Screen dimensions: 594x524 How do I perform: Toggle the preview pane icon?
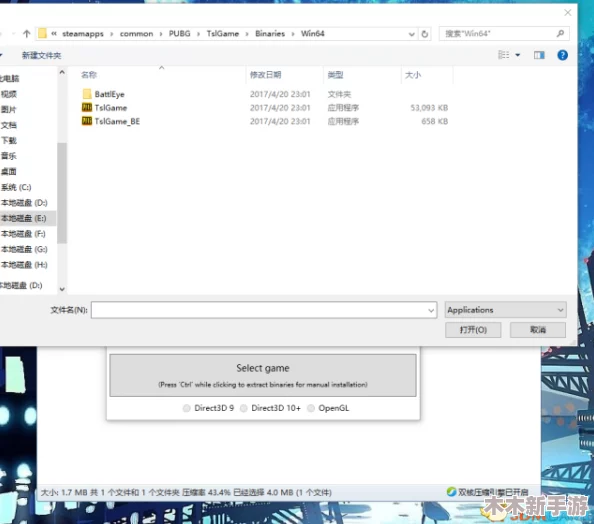click(539, 55)
